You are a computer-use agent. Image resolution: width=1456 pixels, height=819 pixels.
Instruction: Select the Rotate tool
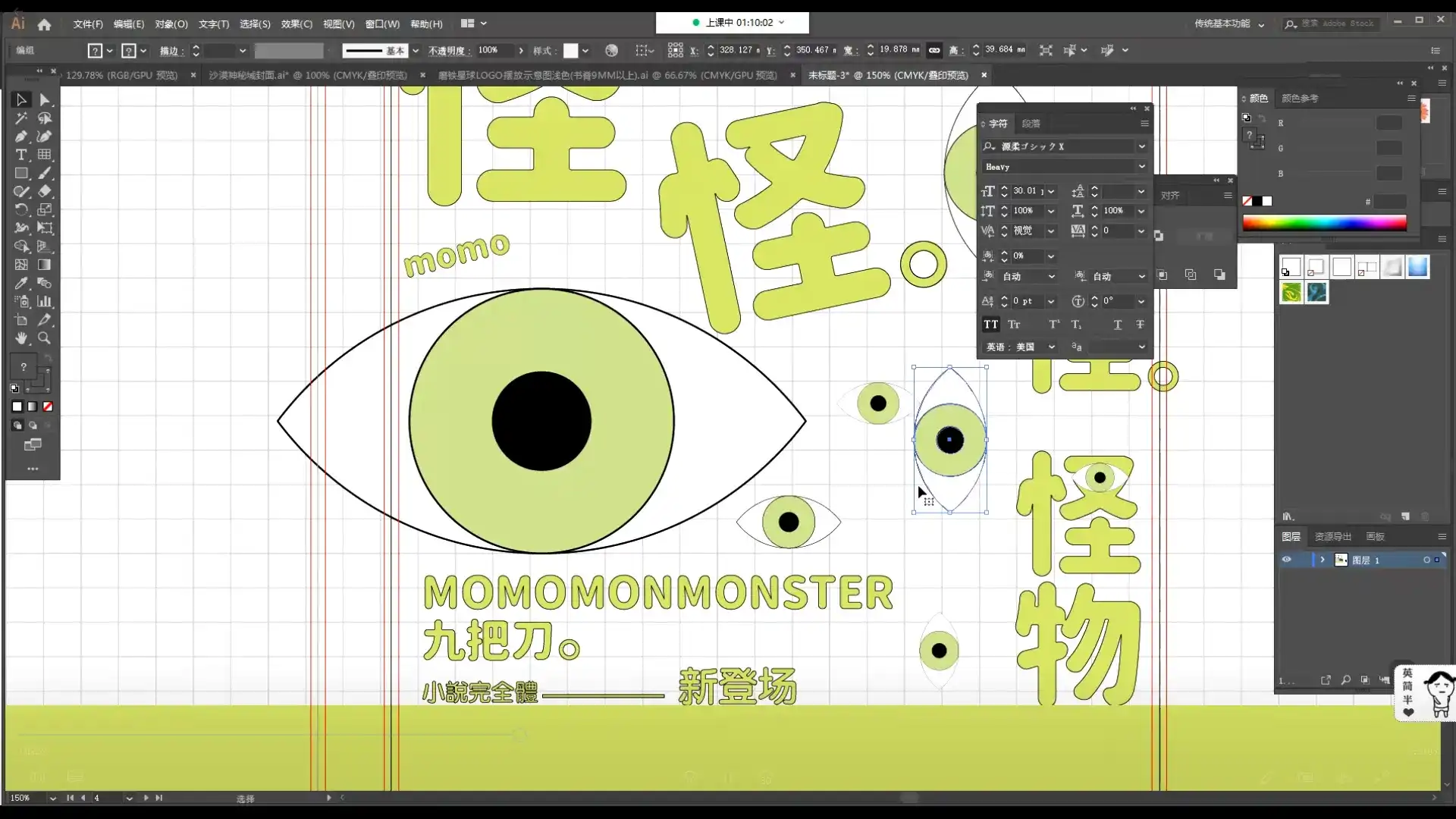click(x=21, y=210)
